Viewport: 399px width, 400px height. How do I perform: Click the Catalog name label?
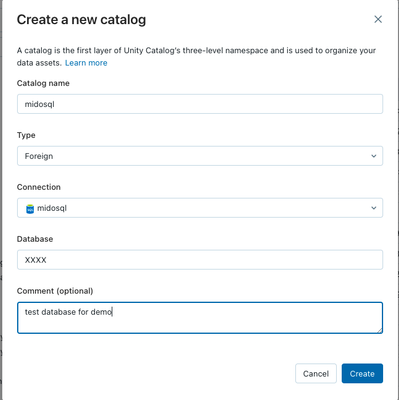pos(43,83)
